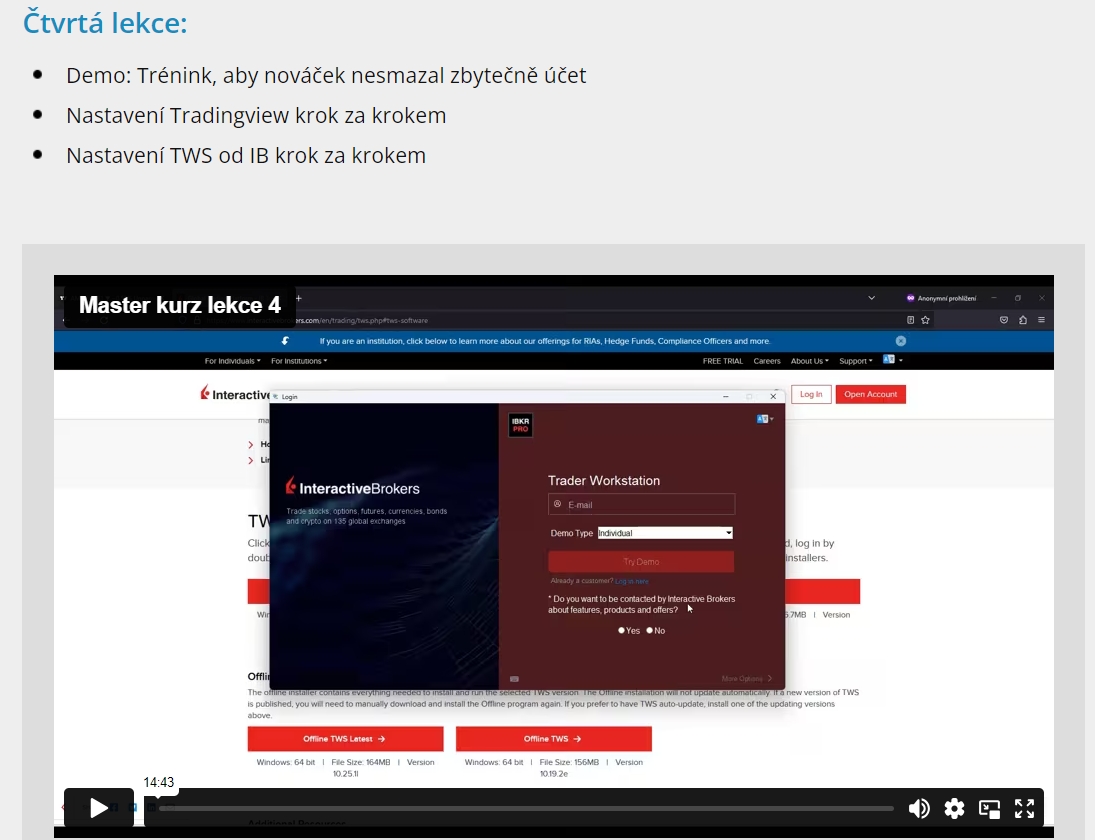1095x840 pixels.
Task: Click the text 'Nastavení Tradingview krok za krokem'
Action: [x=256, y=115]
